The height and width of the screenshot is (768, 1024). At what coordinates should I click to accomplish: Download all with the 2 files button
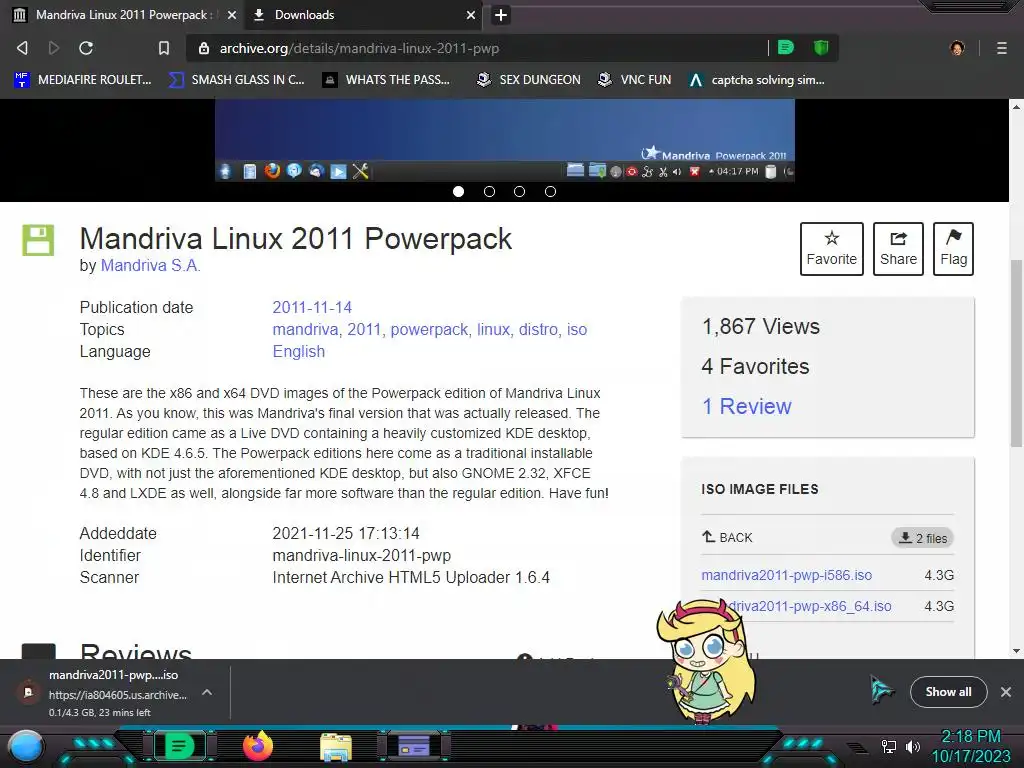[923, 538]
